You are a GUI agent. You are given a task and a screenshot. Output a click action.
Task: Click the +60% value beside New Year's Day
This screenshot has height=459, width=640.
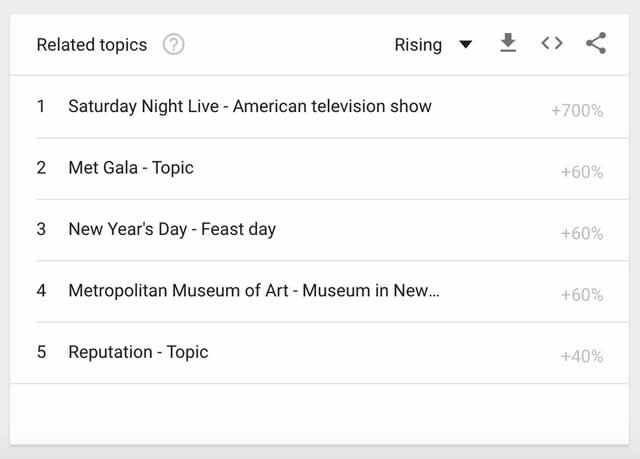pyautogui.click(x=581, y=234)
